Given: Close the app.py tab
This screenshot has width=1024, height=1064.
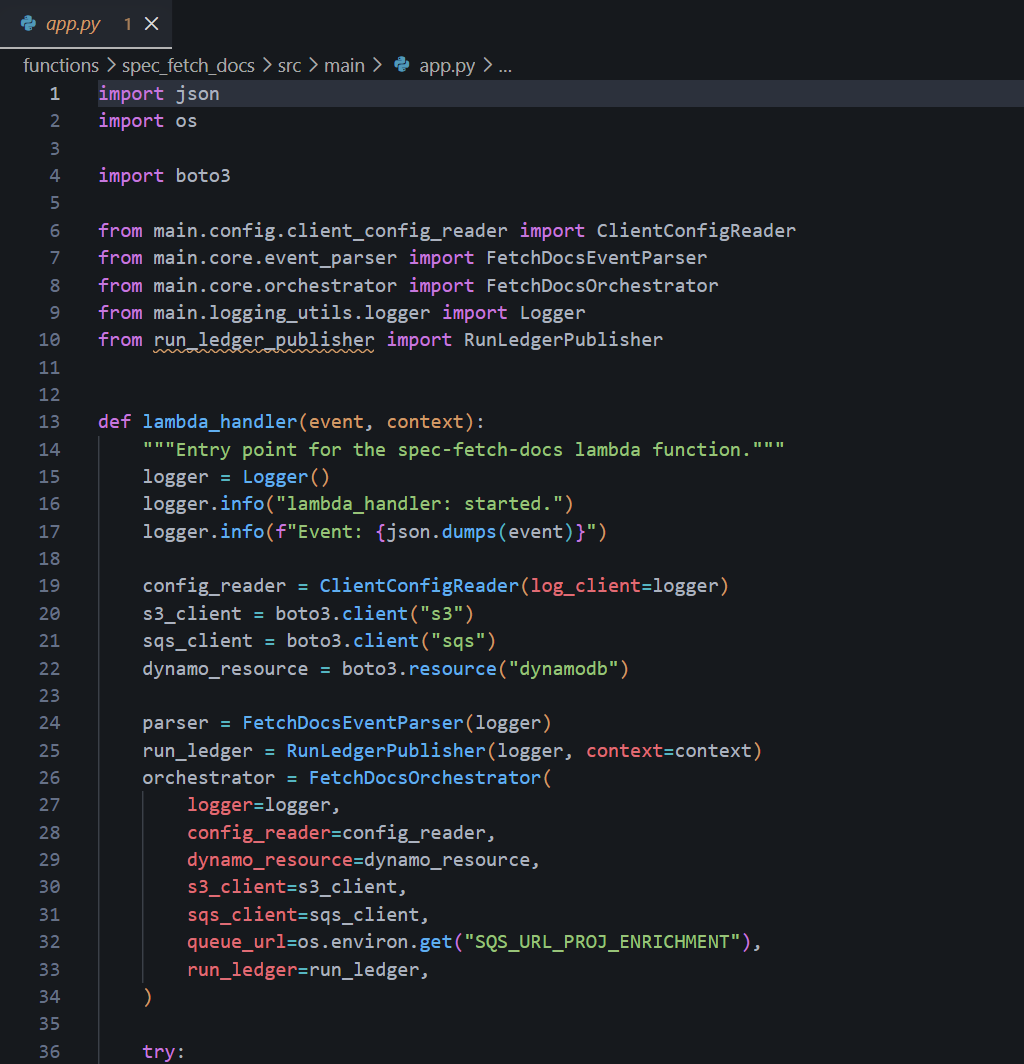Looking at the screenshot, I should click(152, 24).
